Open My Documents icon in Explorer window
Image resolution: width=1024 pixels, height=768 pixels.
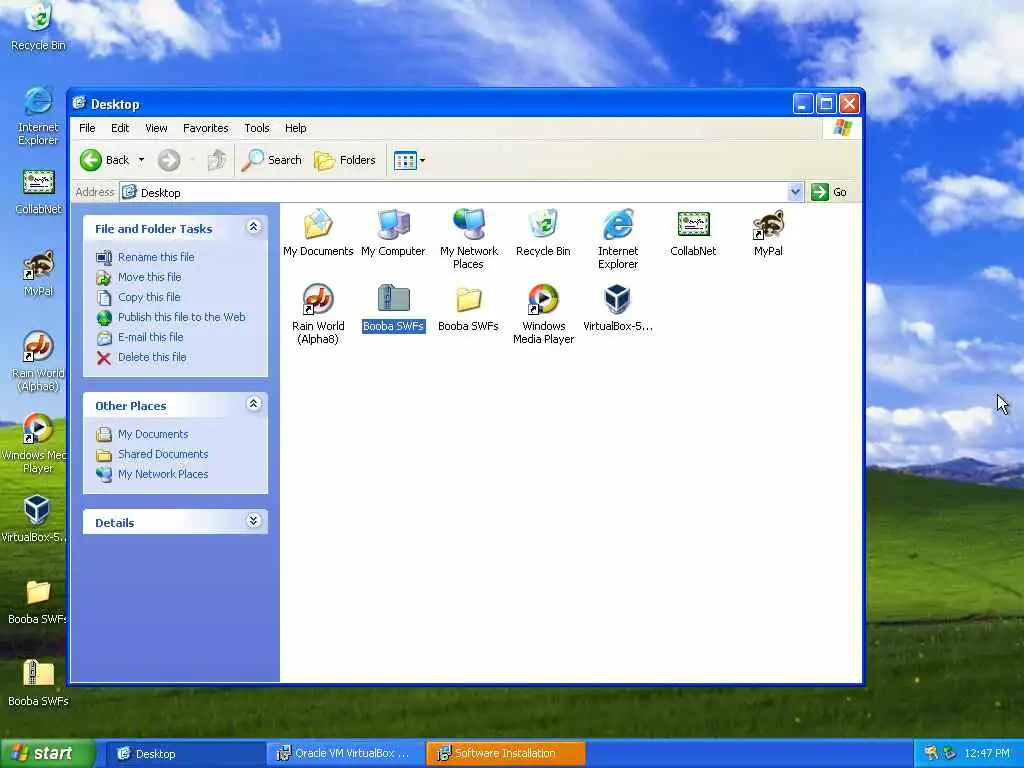point(318,225)
